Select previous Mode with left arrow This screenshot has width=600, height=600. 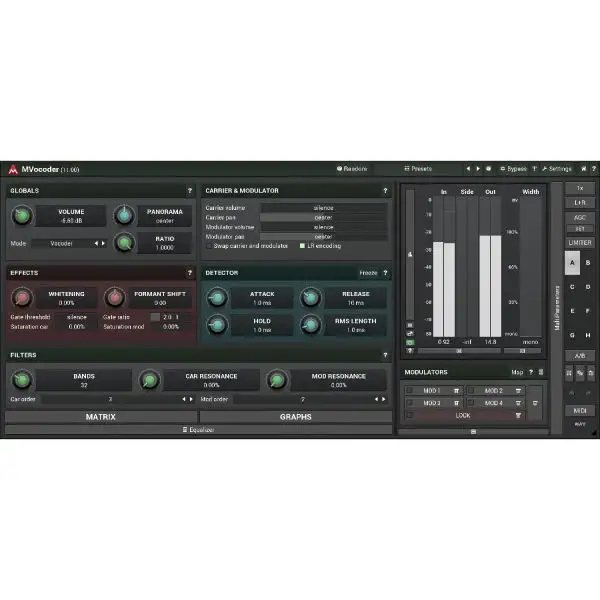point(96,243)
